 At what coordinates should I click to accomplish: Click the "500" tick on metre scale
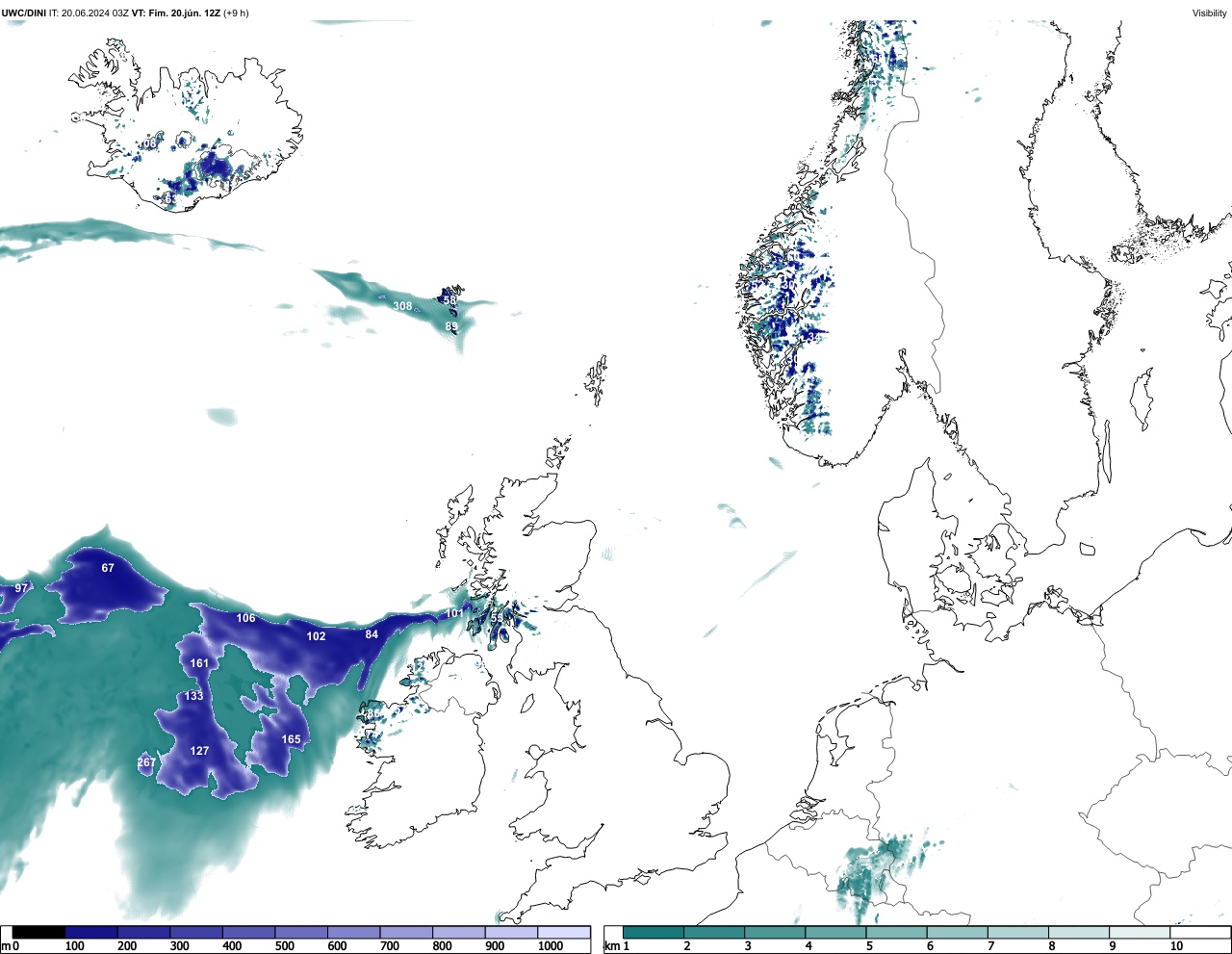click(284, 946)
